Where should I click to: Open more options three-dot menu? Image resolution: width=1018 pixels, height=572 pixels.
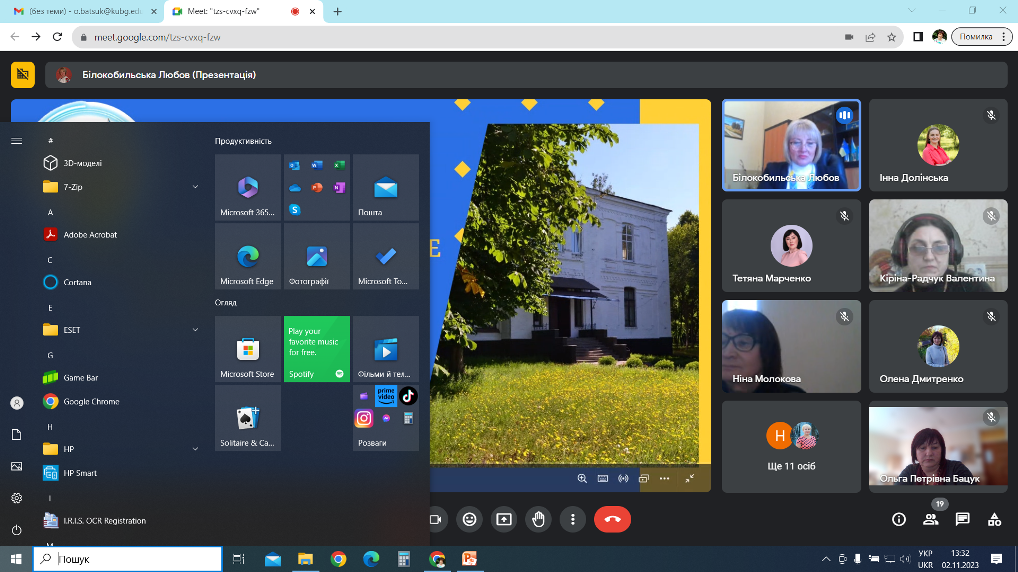pos(572,519)
